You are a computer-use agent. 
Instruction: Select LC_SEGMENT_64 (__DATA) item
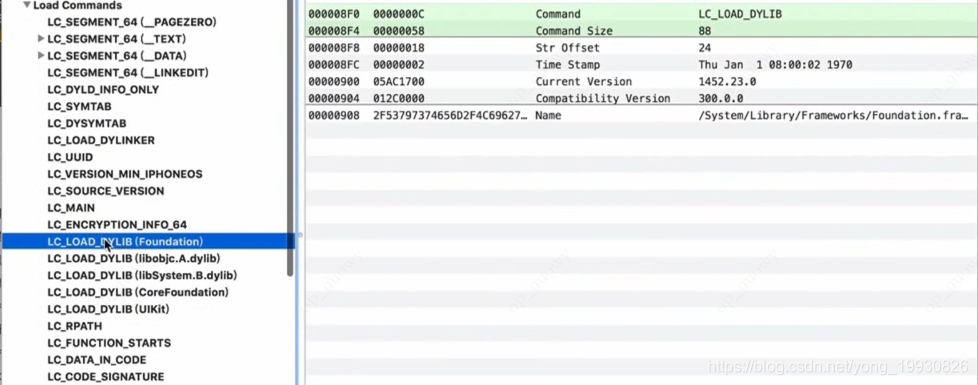(x=117, y=56)
